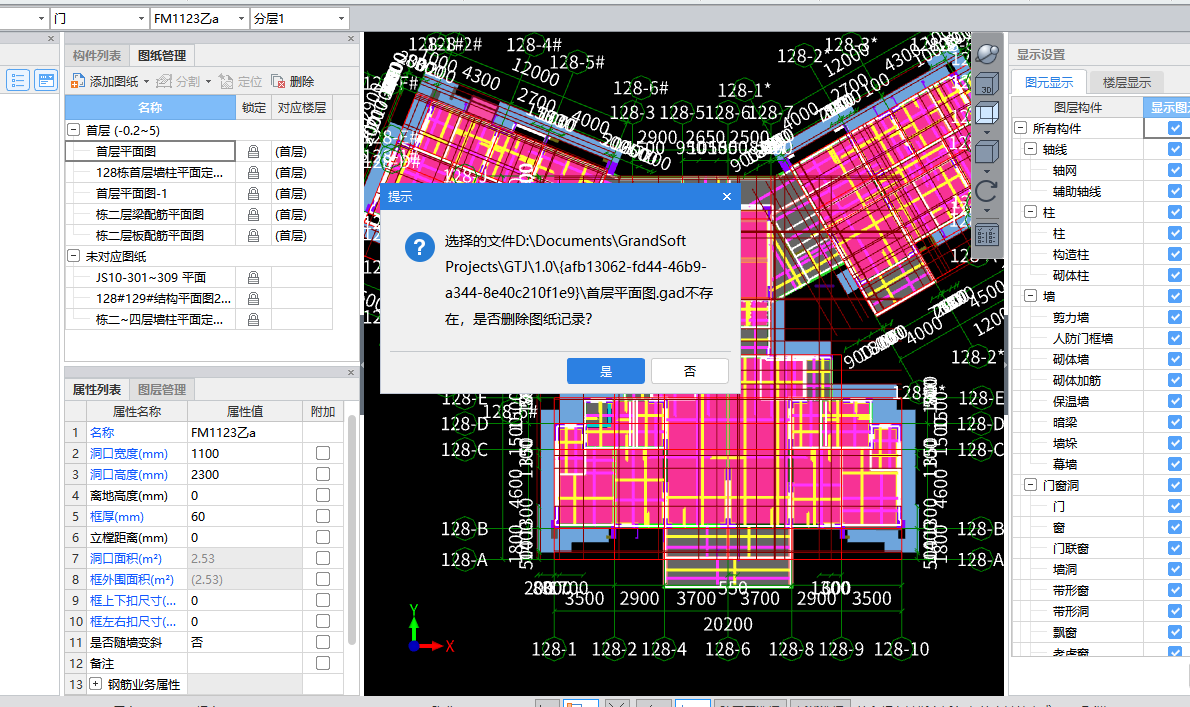1190x707 pixels.
Task: Switch to 图纸管理 tab
Action: [x=162, y=55]
